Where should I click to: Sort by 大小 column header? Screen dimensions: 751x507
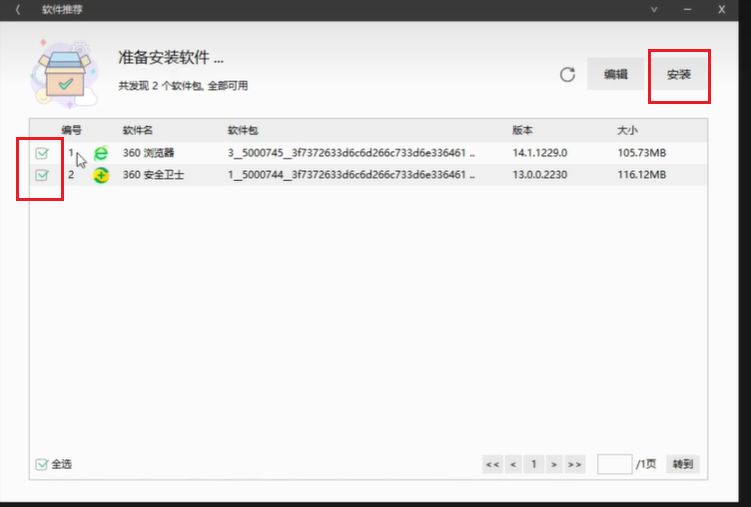627,130
